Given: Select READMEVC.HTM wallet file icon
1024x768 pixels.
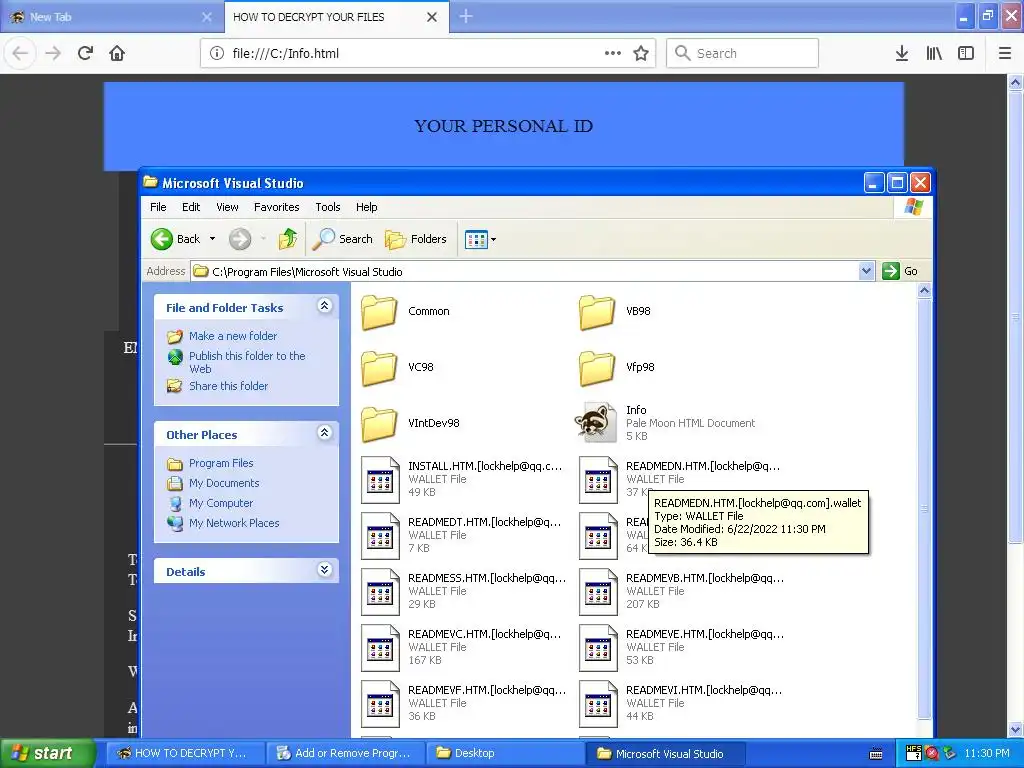Looking at the screenshot, I should (380, 648).
